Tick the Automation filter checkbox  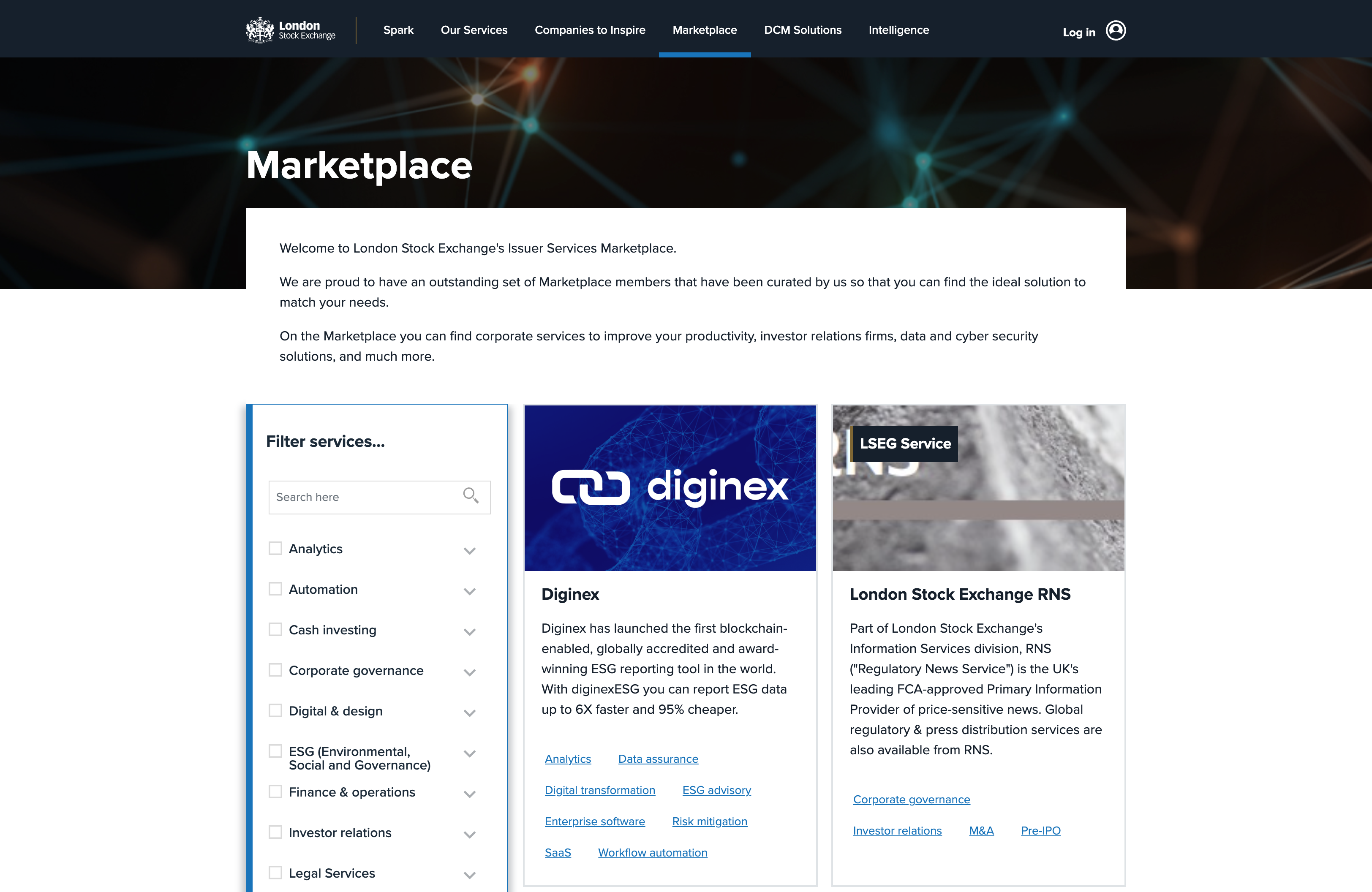[x=275, y=588]
